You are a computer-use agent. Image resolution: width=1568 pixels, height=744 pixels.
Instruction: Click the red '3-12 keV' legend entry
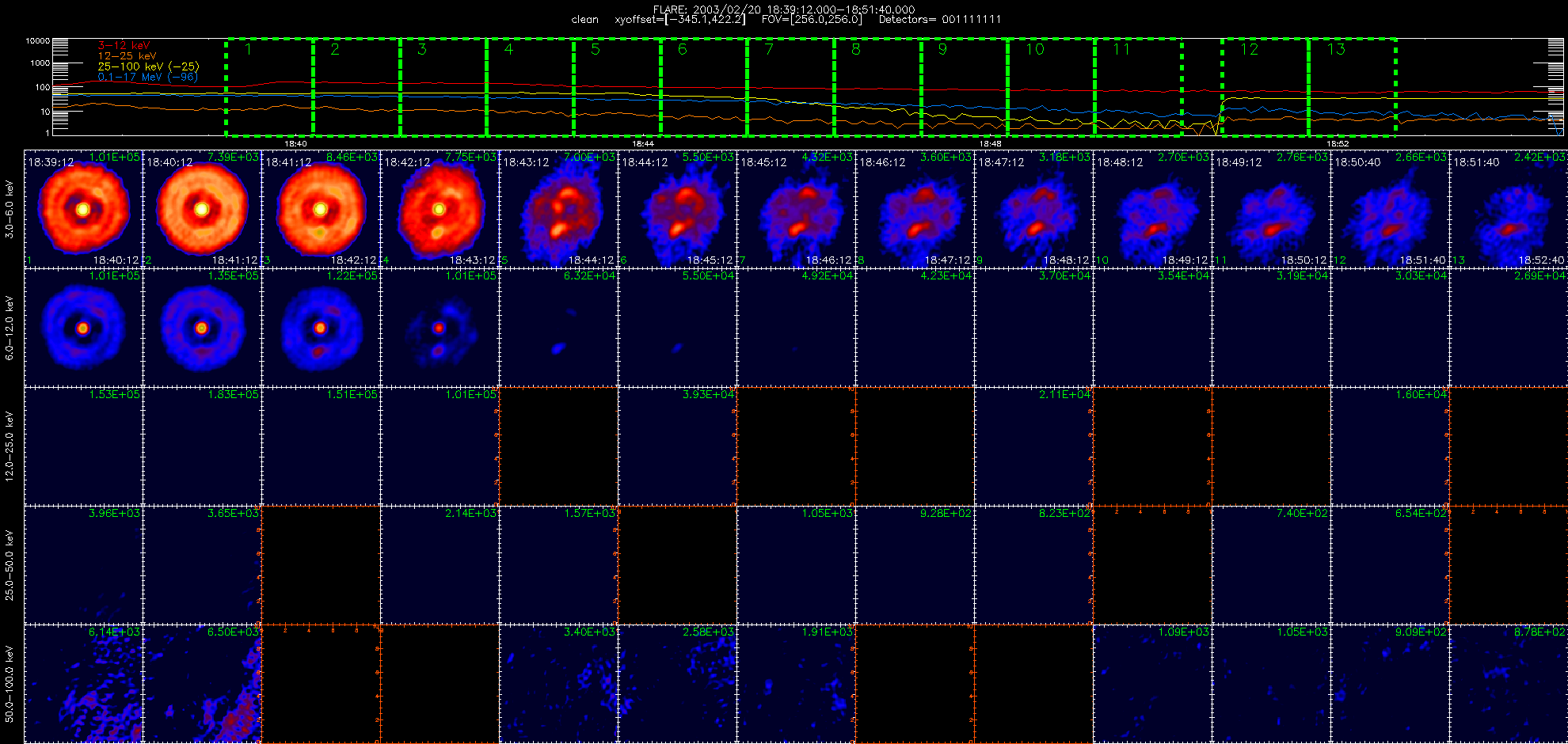(124, 46)
